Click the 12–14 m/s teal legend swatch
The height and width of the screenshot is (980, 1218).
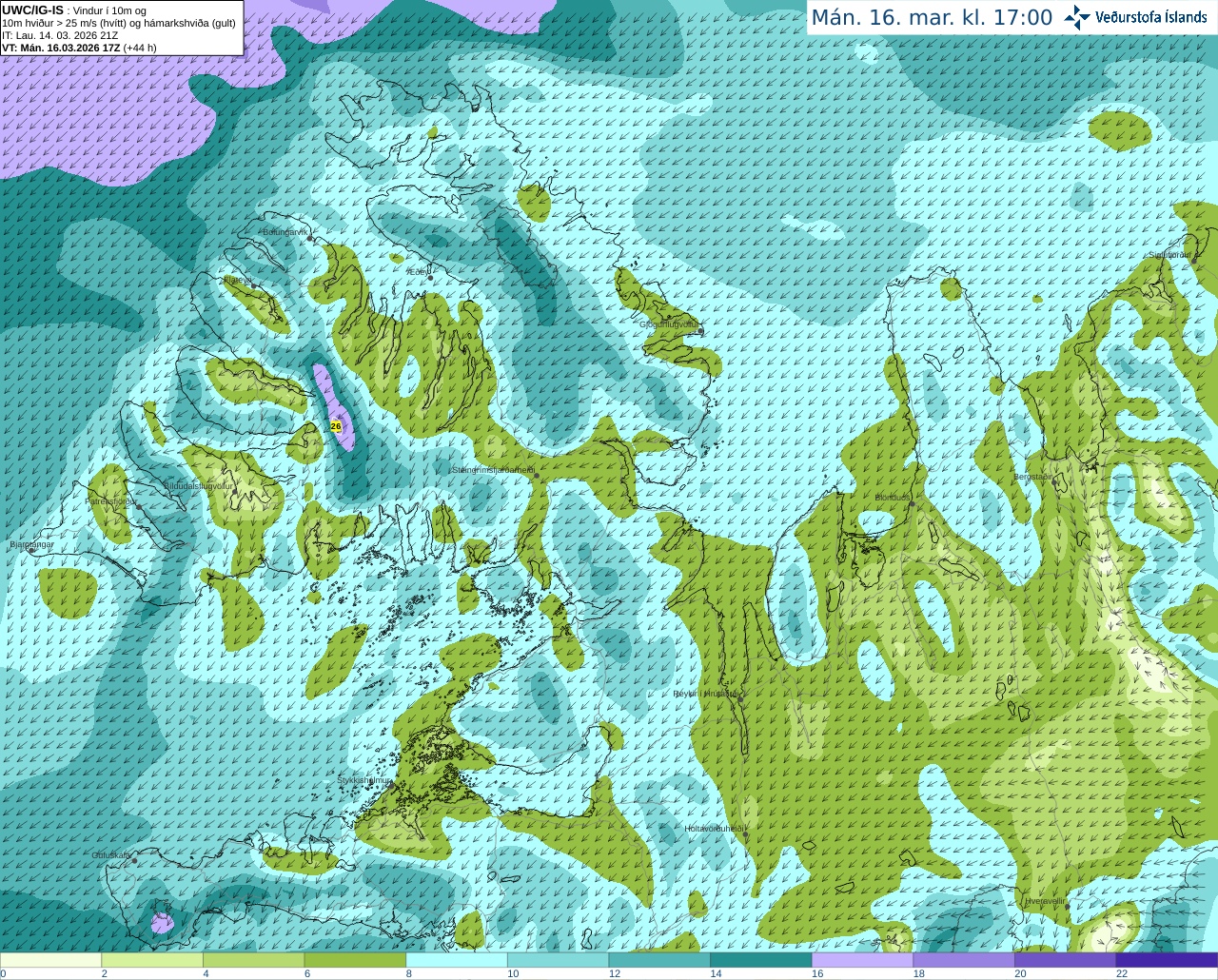659,960
